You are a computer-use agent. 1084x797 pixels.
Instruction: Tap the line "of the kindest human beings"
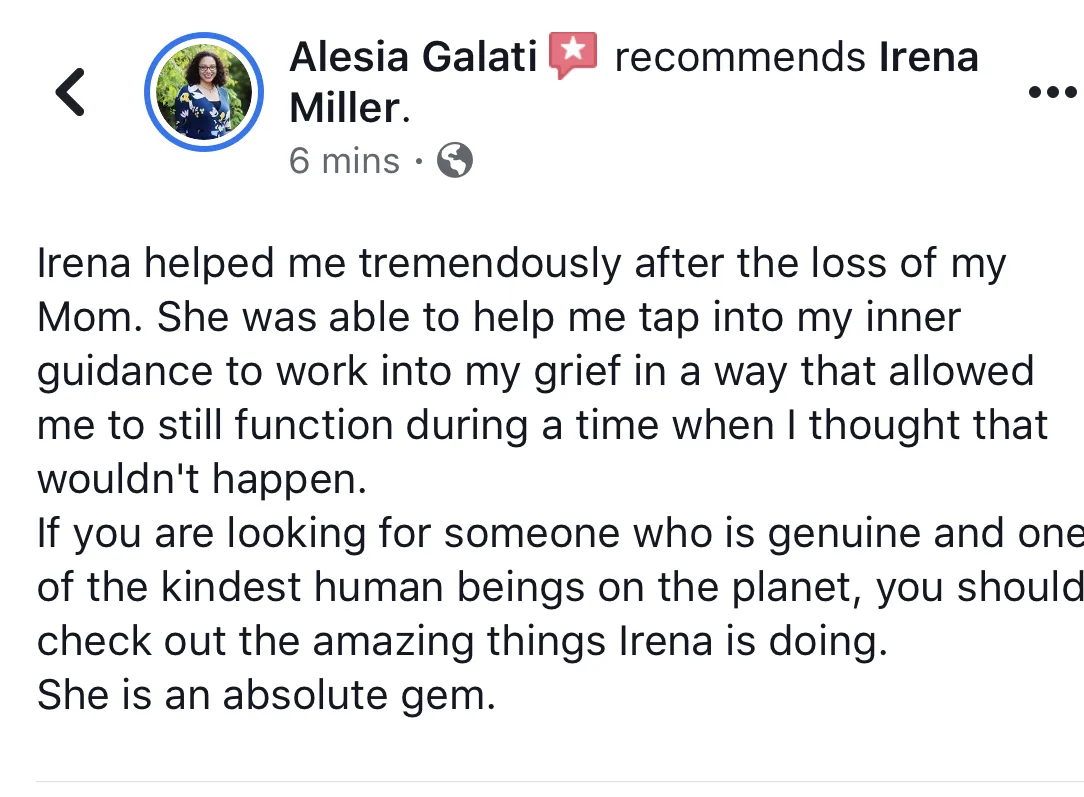(x=558, y=587)
